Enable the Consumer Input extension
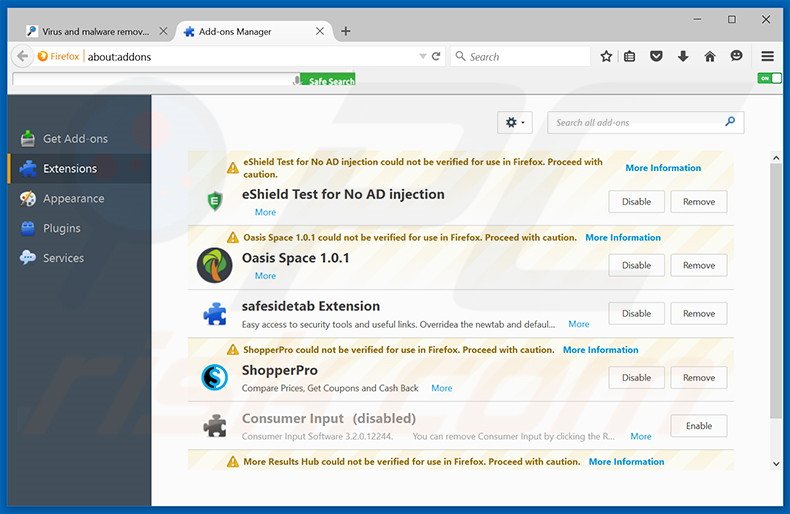This screenshot has width=790, height=514. [699, 426]
